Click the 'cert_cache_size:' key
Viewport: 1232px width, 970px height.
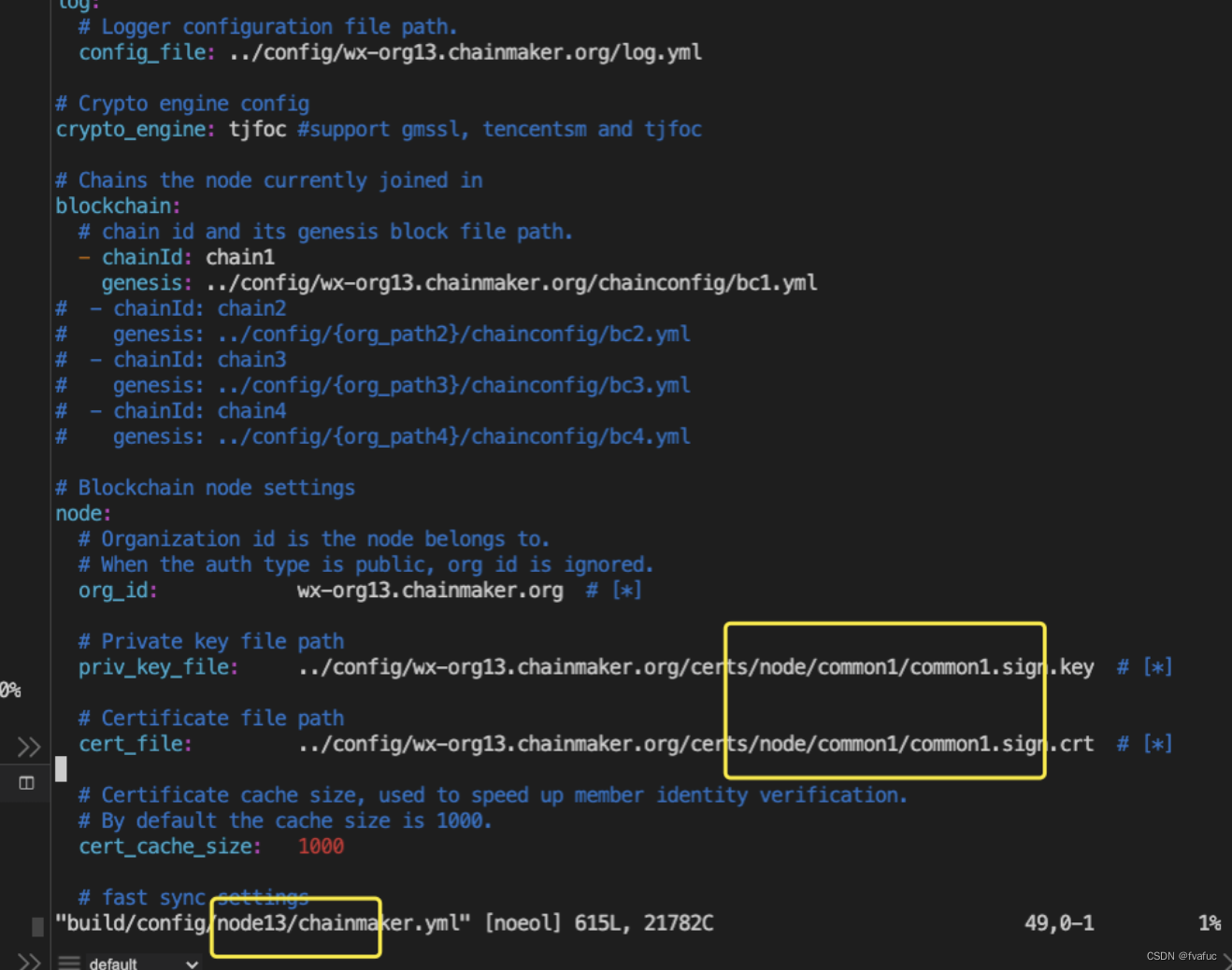click(170, 847)
